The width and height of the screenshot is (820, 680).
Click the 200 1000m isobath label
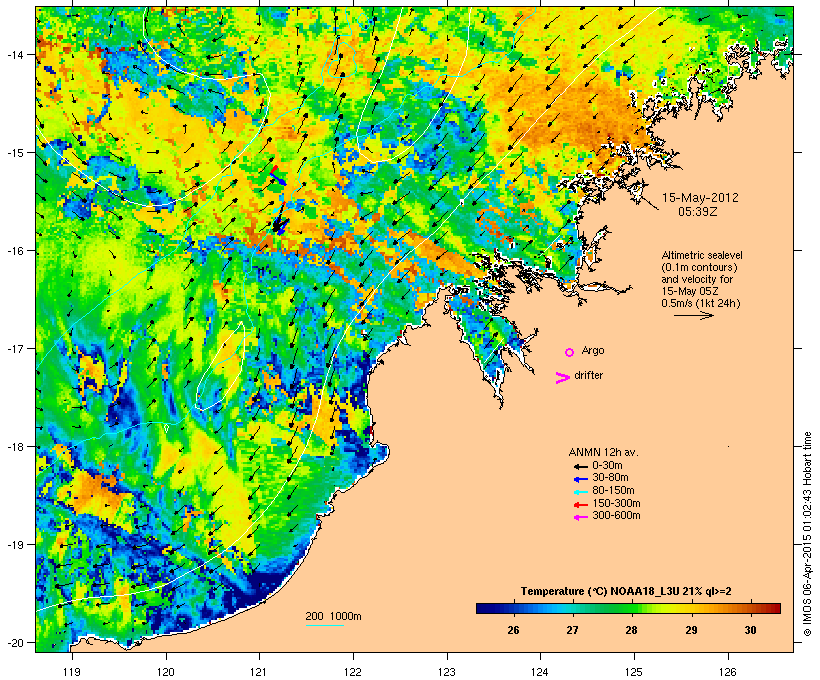point(333,616)
